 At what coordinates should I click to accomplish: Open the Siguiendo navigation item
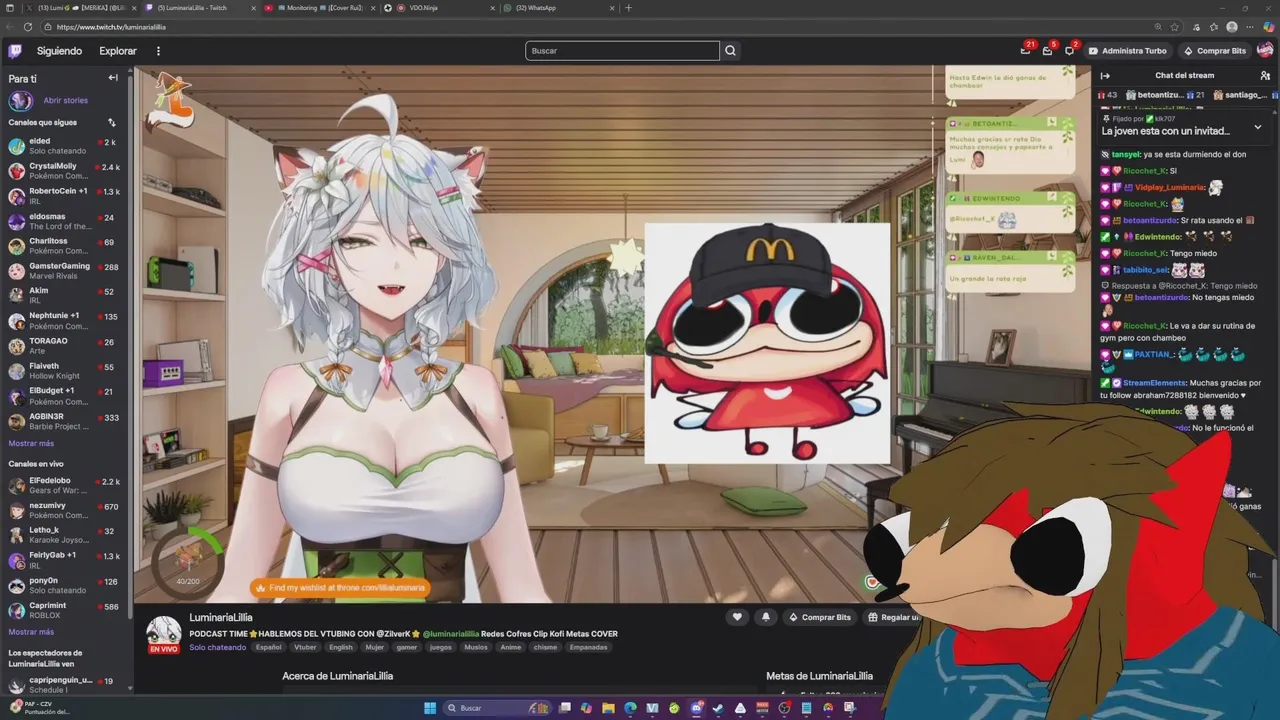[x=60, y=51]
